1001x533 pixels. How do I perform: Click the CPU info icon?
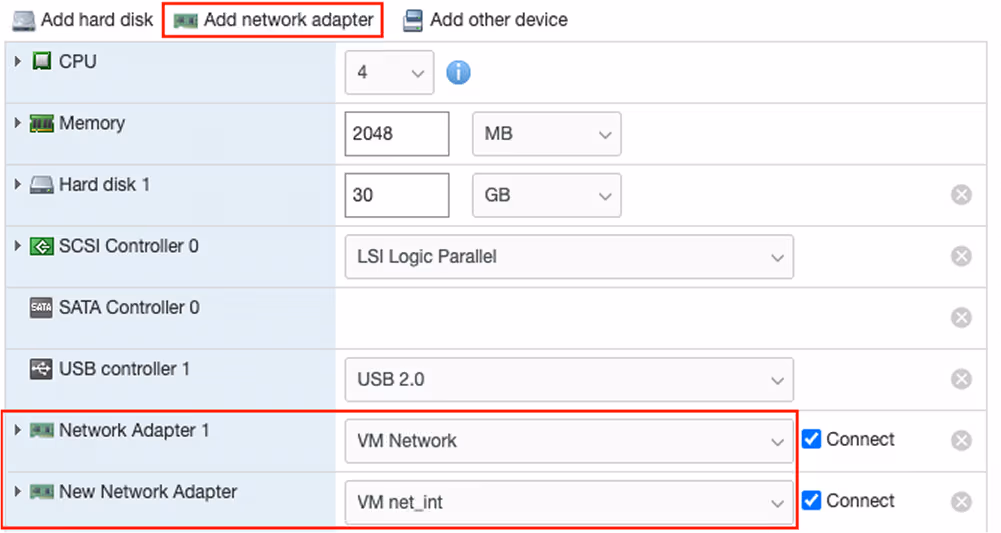[458, 73]
